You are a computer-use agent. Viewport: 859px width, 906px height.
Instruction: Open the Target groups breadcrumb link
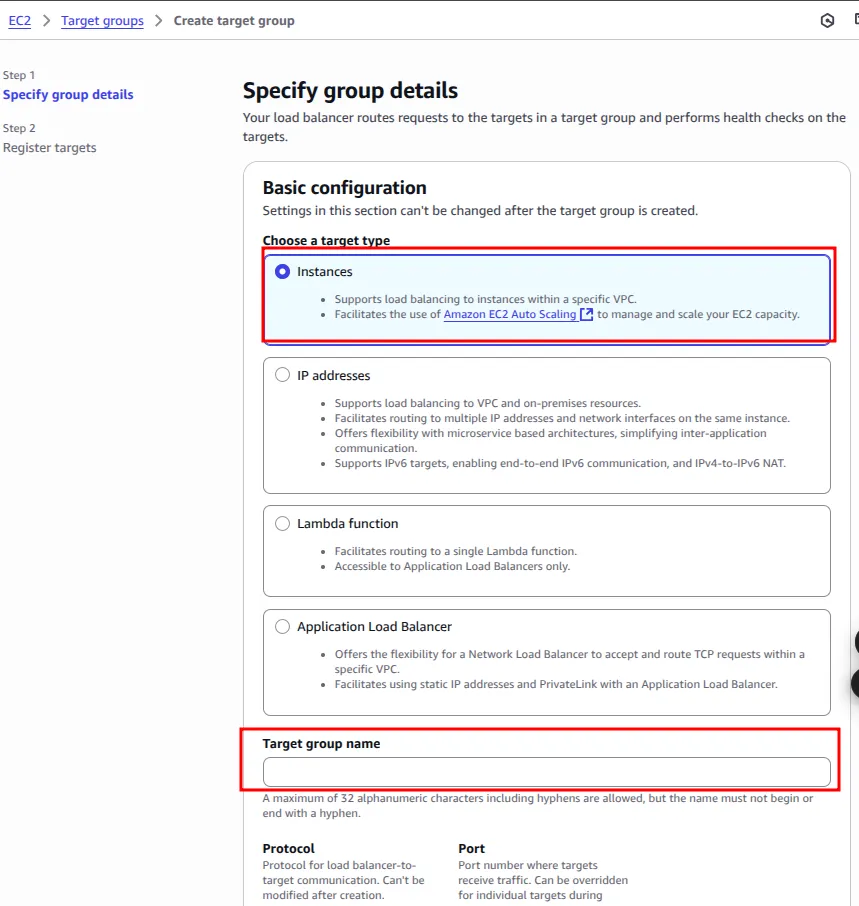[102, 21]
